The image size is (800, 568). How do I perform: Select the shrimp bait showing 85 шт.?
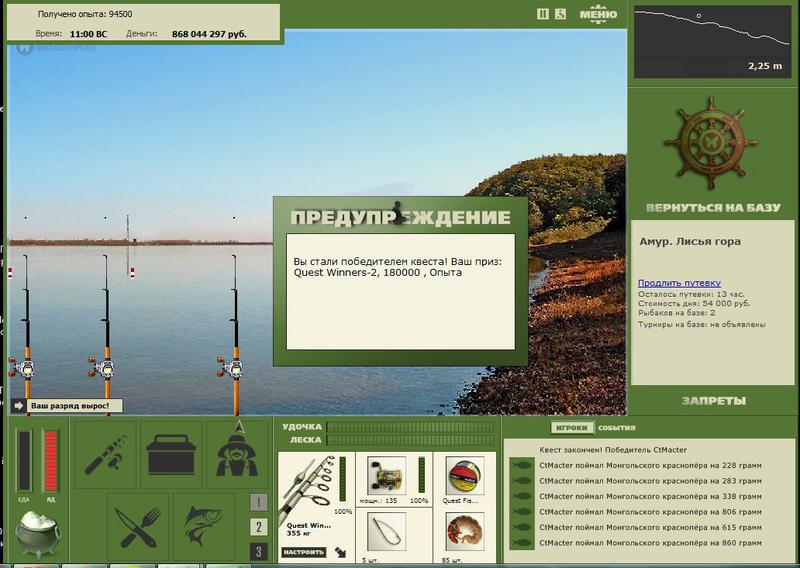point(464,532)
